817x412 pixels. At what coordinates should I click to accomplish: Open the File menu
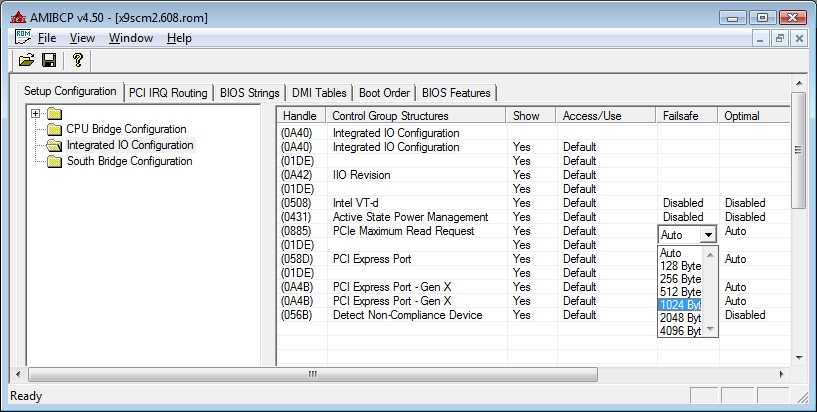tap(46, 38)
